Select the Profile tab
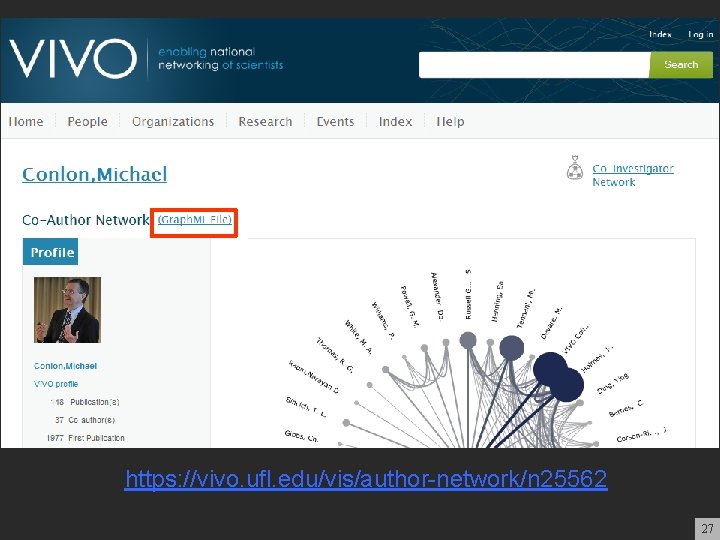720x540 pixels. coord(51,252)
